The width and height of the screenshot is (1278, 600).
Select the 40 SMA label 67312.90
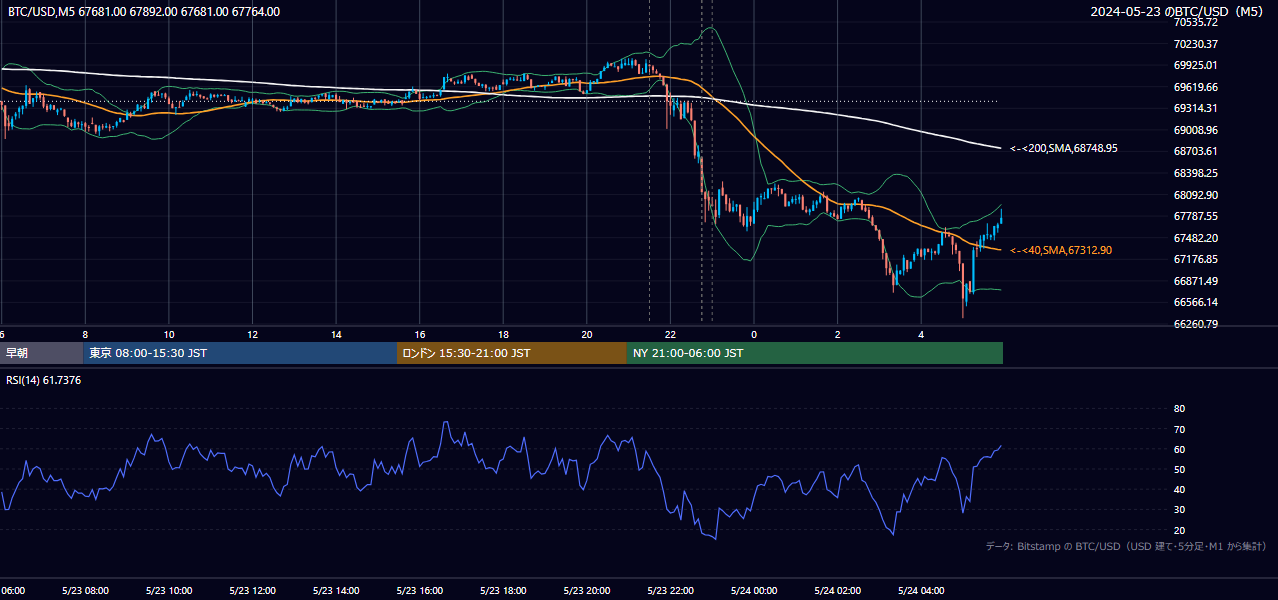(1061, 250)
